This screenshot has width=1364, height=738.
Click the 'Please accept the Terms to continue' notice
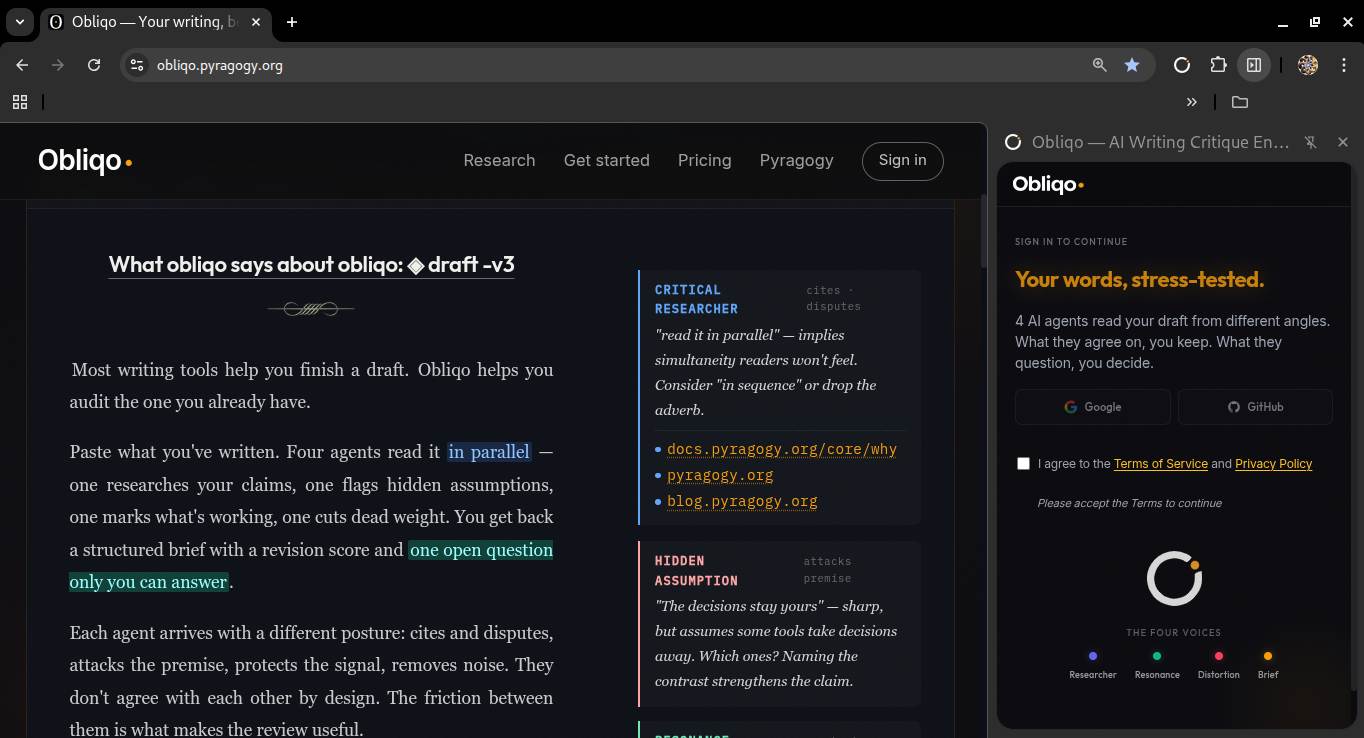click(x=1130, y=503)
